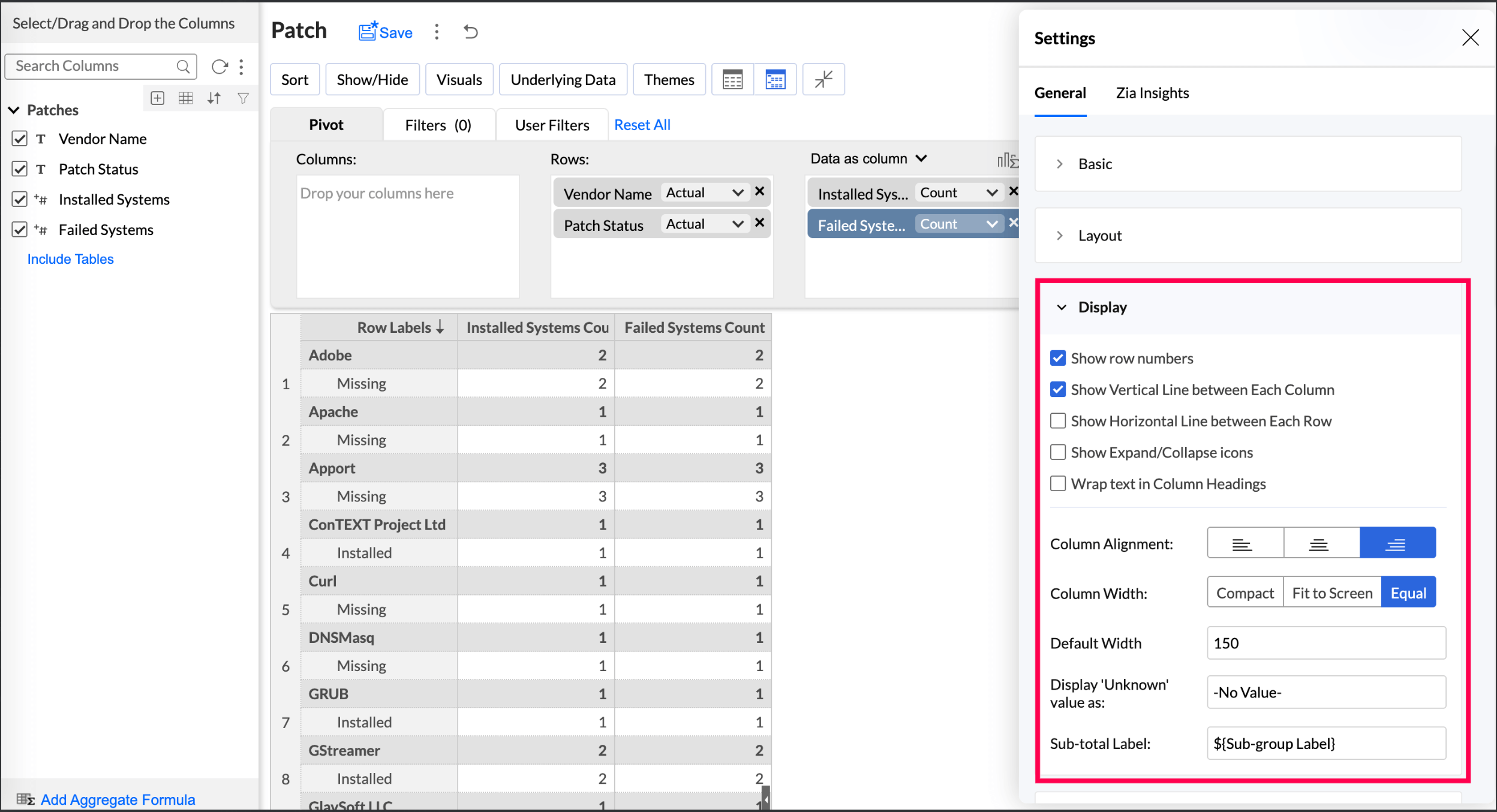Viewport: 1497px width, 812px height.
Task: Click the filter funnel icon in Patches
Action: click(x=243, y=98)
